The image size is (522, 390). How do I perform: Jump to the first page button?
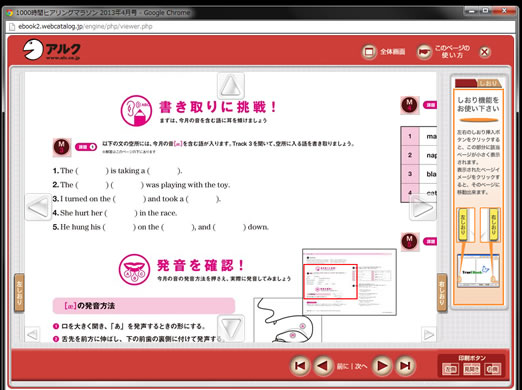tap(300, 366)
